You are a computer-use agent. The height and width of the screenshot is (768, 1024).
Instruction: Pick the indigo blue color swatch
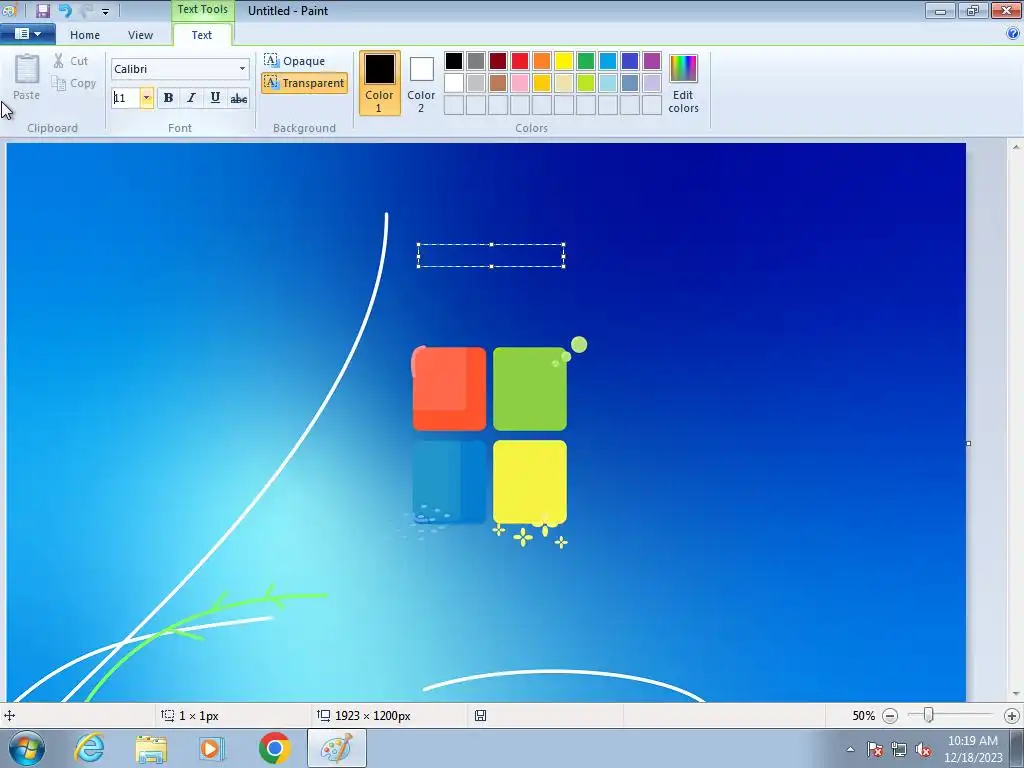(630, 61)
